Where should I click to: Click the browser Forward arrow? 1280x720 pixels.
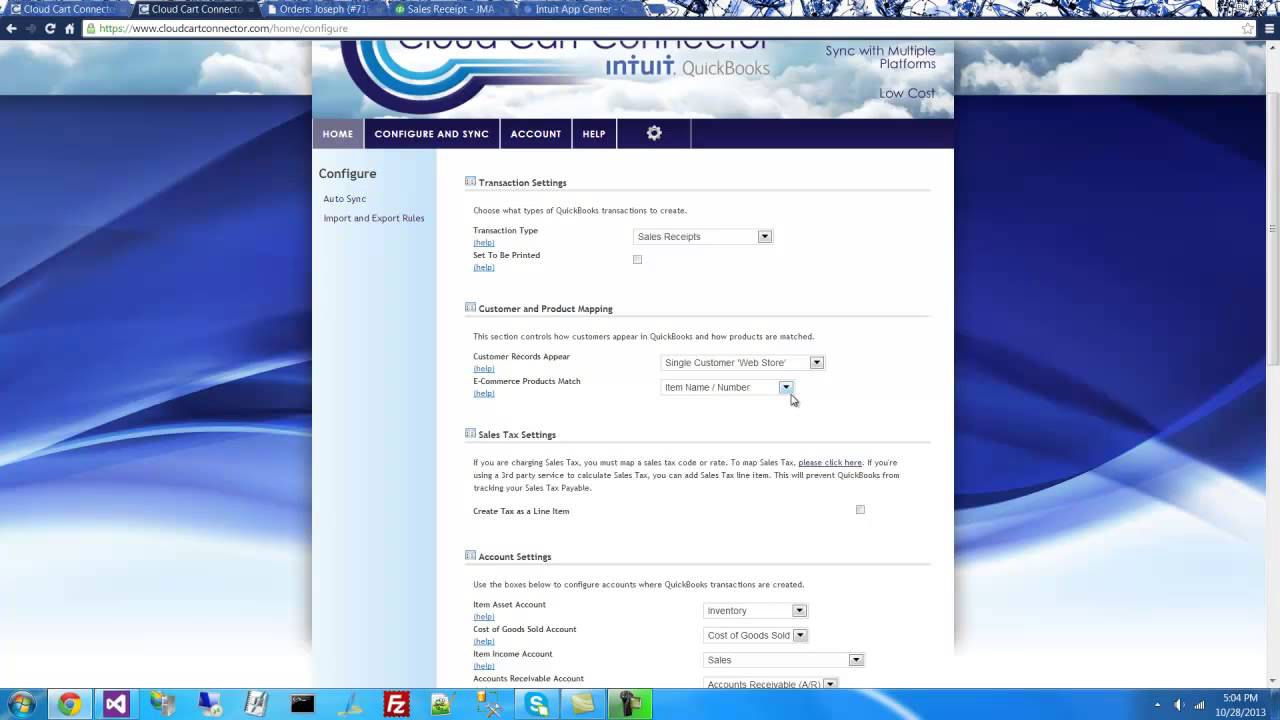coord(30,28)
